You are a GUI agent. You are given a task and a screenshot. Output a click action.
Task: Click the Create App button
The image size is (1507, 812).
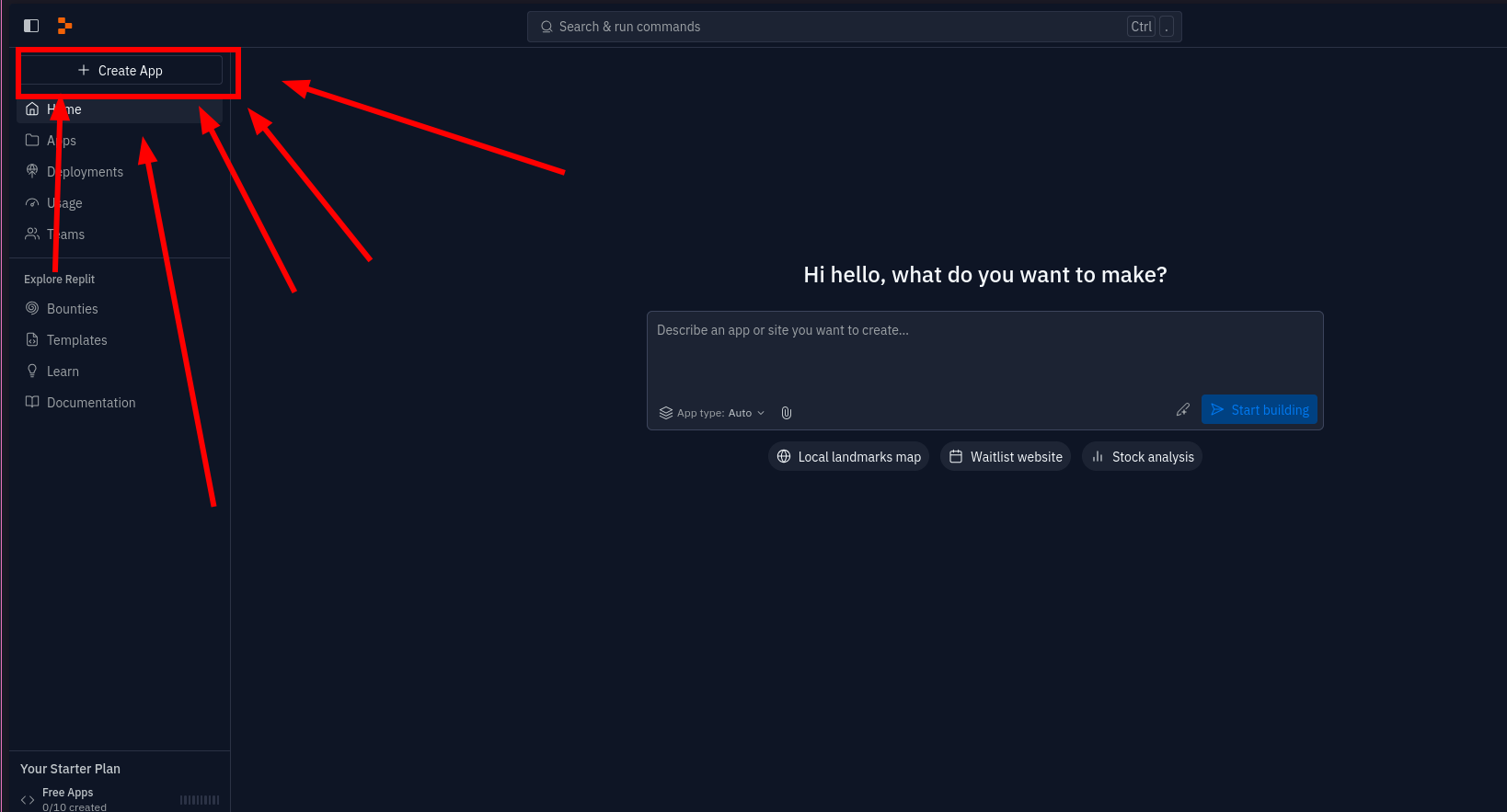(121, 71)
